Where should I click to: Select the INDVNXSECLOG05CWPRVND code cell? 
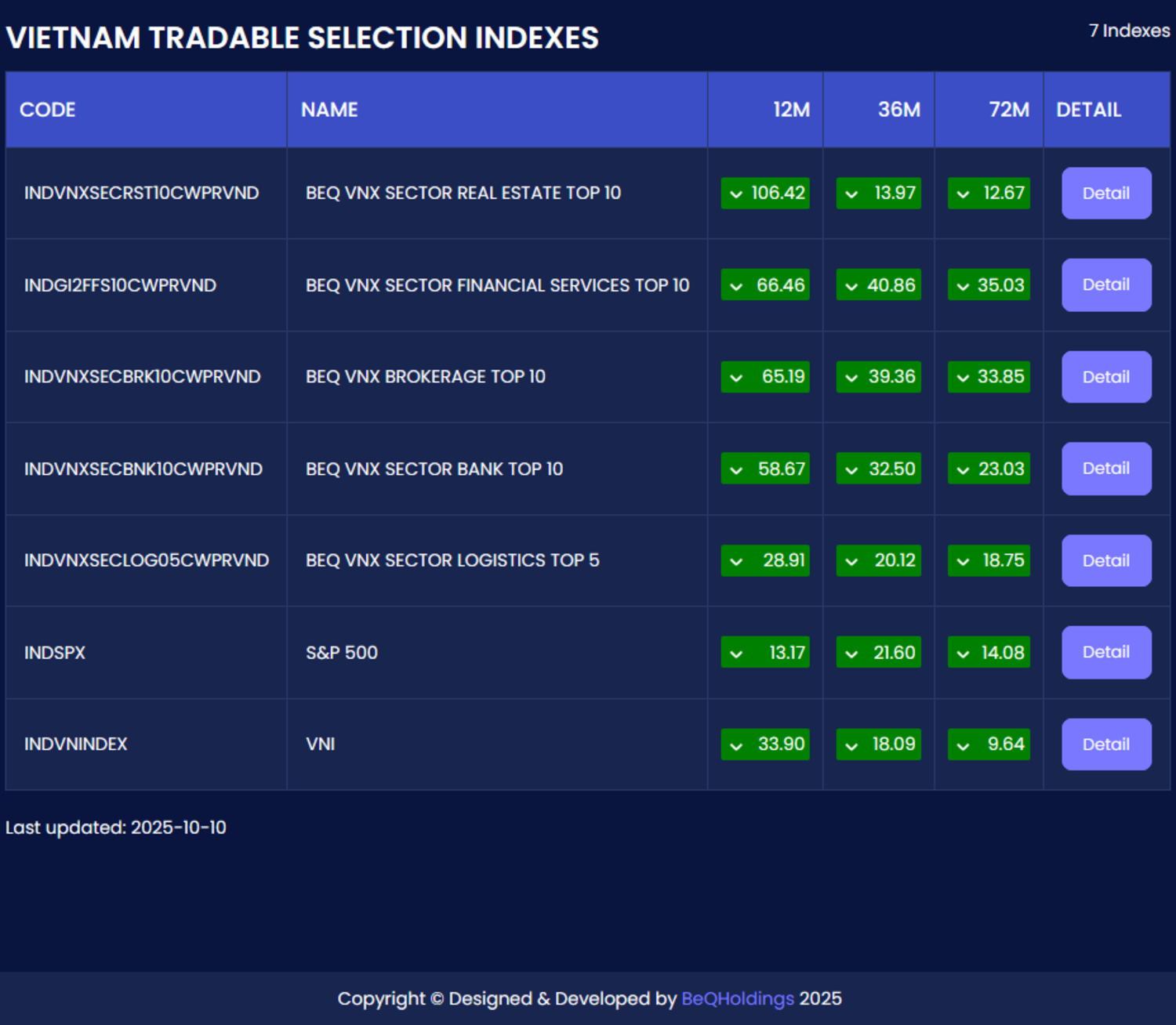[x=147, y=560]
